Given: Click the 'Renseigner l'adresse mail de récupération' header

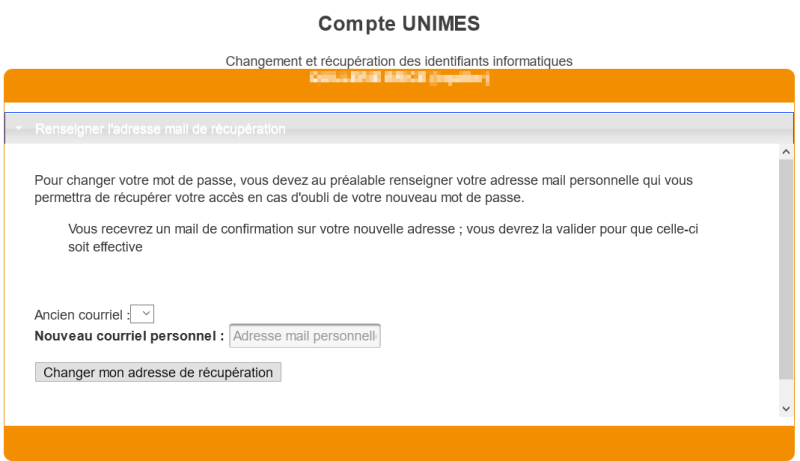Looking at the screenshot, I should 160,129.
